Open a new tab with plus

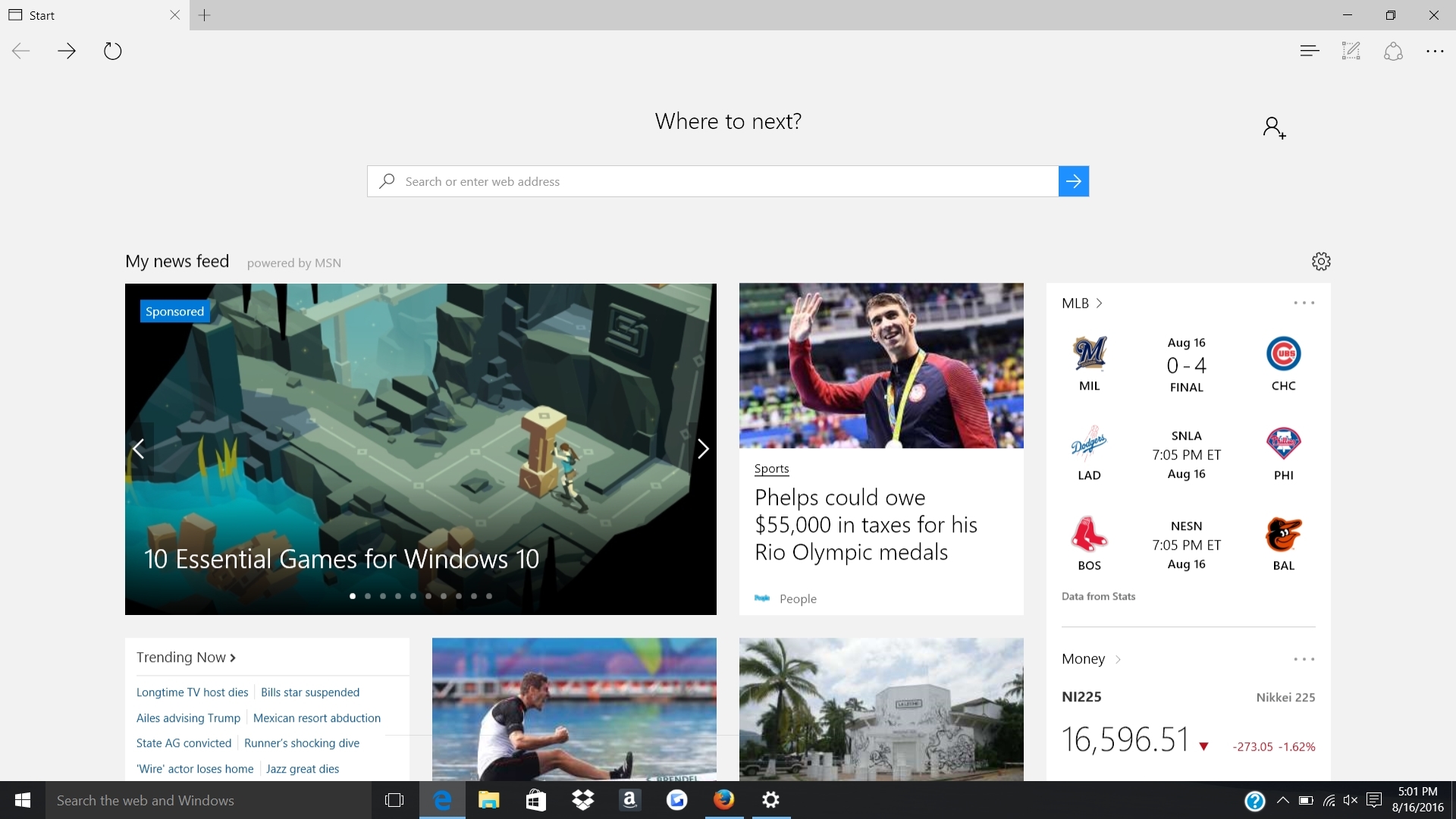[x=204, y=15]
